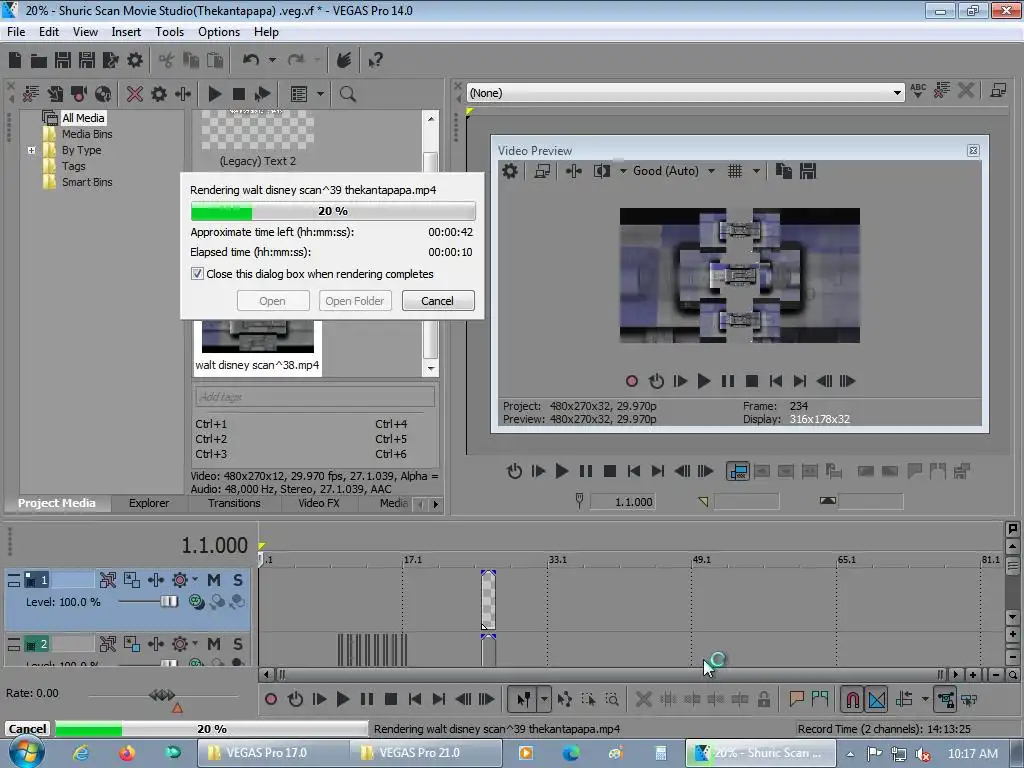
Task: Click the Cancel button in status bar
Action: coord(27,729)
